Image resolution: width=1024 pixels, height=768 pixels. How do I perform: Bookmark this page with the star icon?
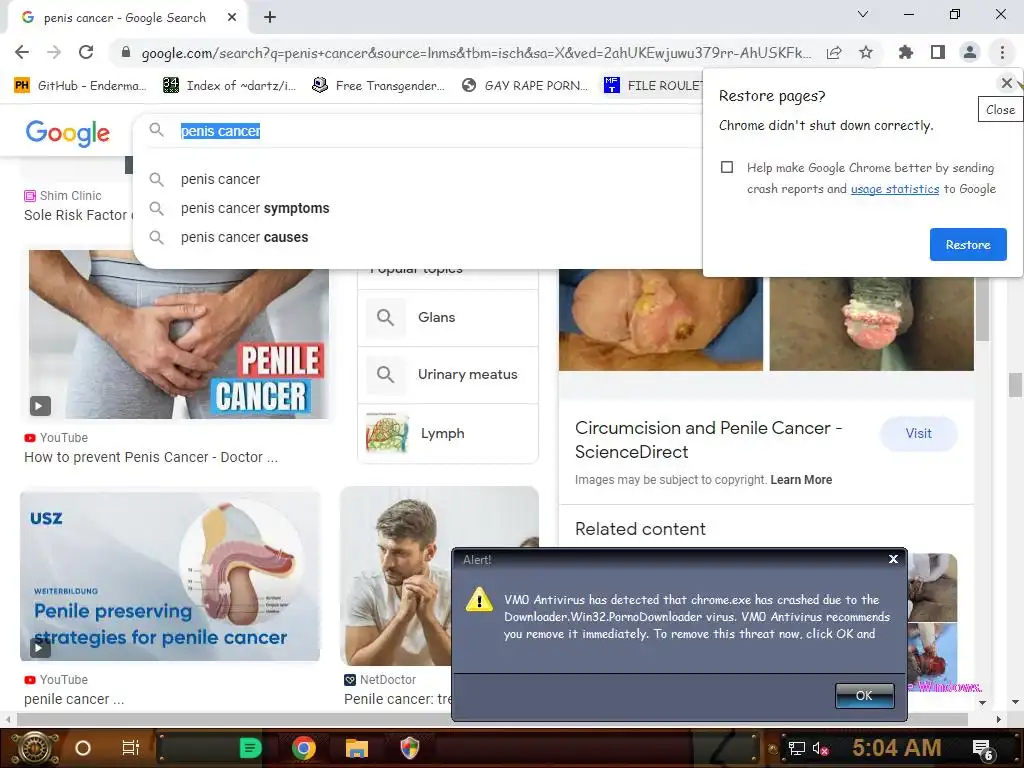pyautogui.click(x=866, y=52)
